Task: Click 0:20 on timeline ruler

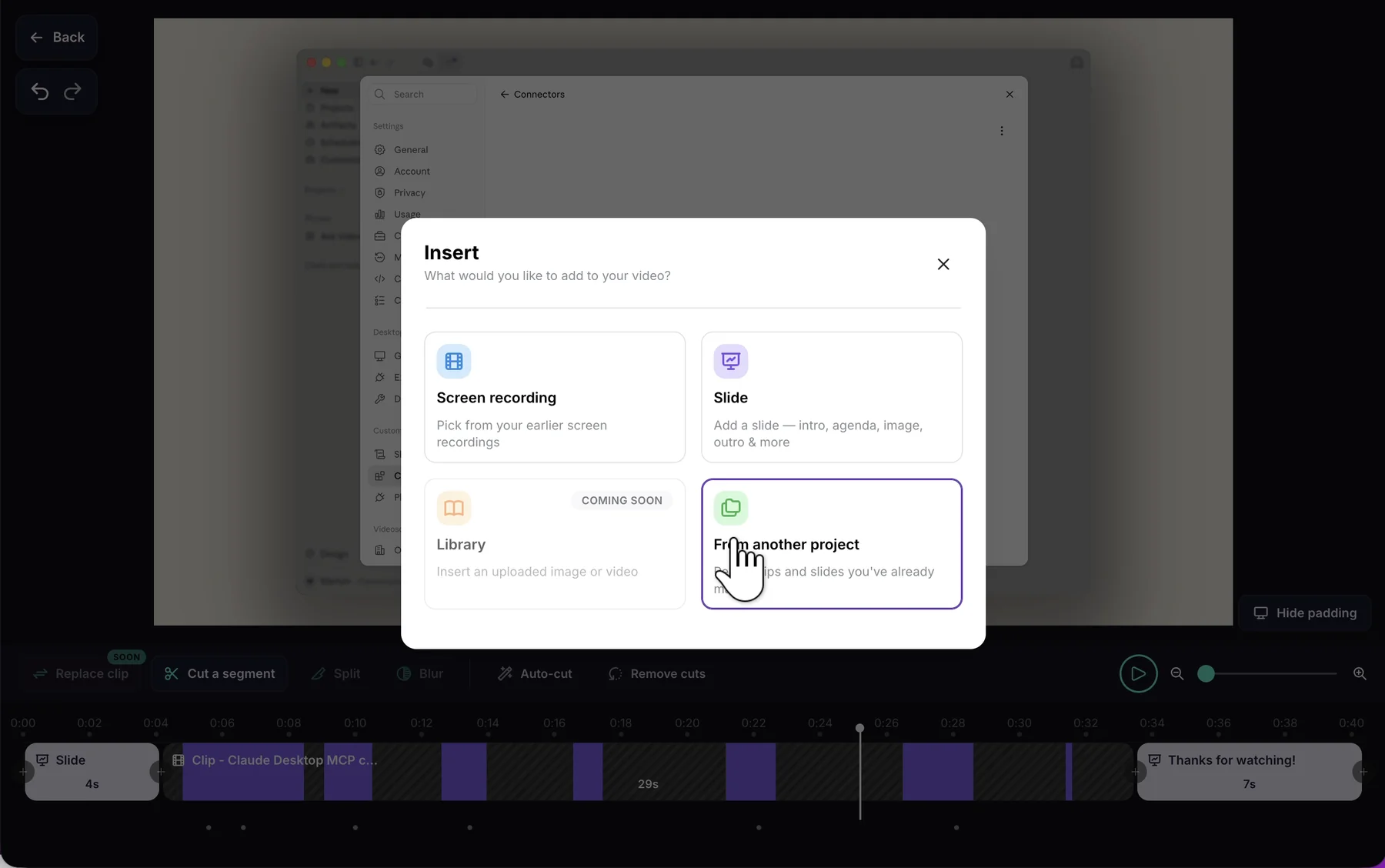Action: (x=687, y=723)
